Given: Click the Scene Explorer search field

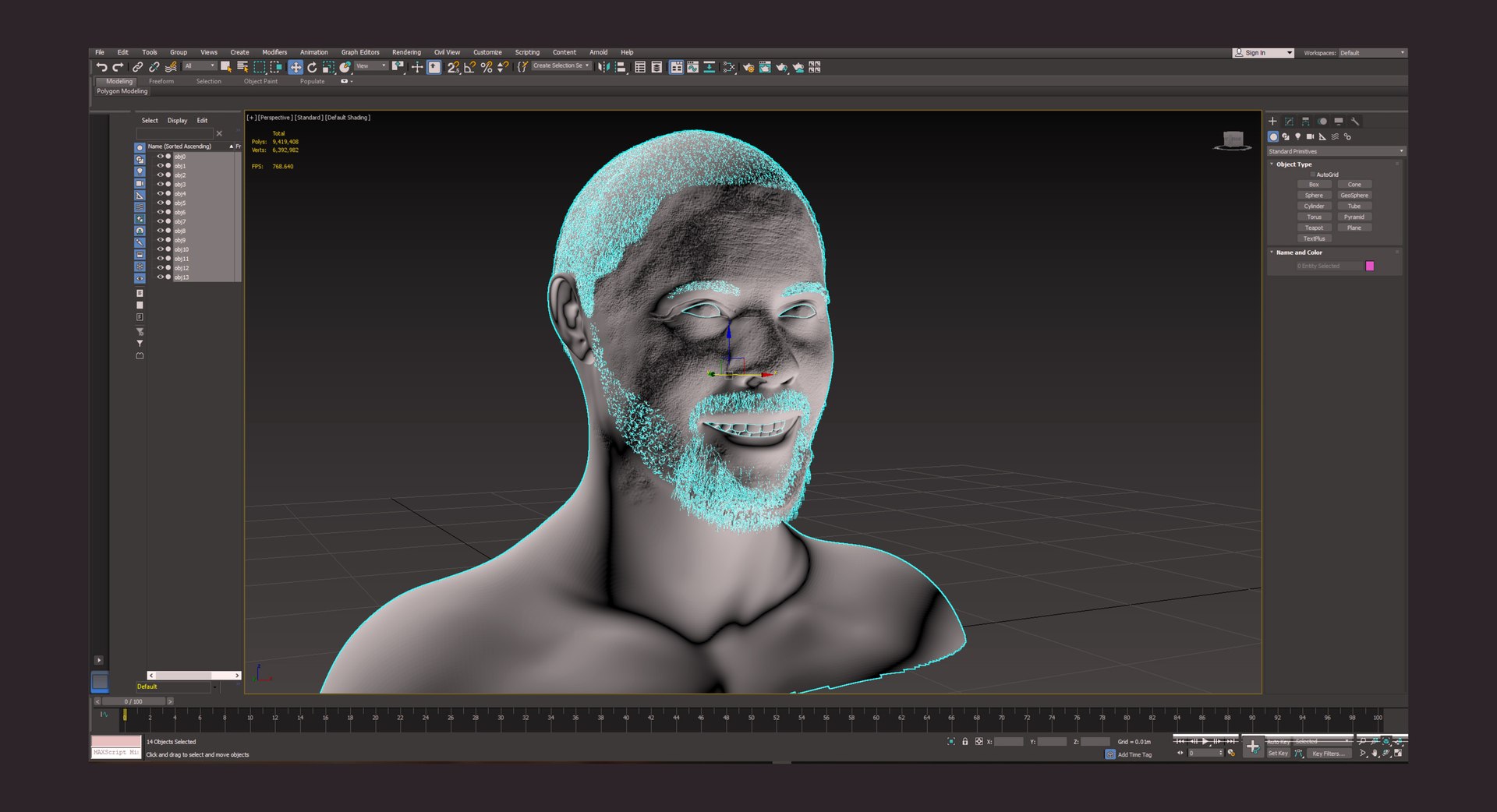Looking at the screenshot, I should pyautogui.click(x=175, y=133).
